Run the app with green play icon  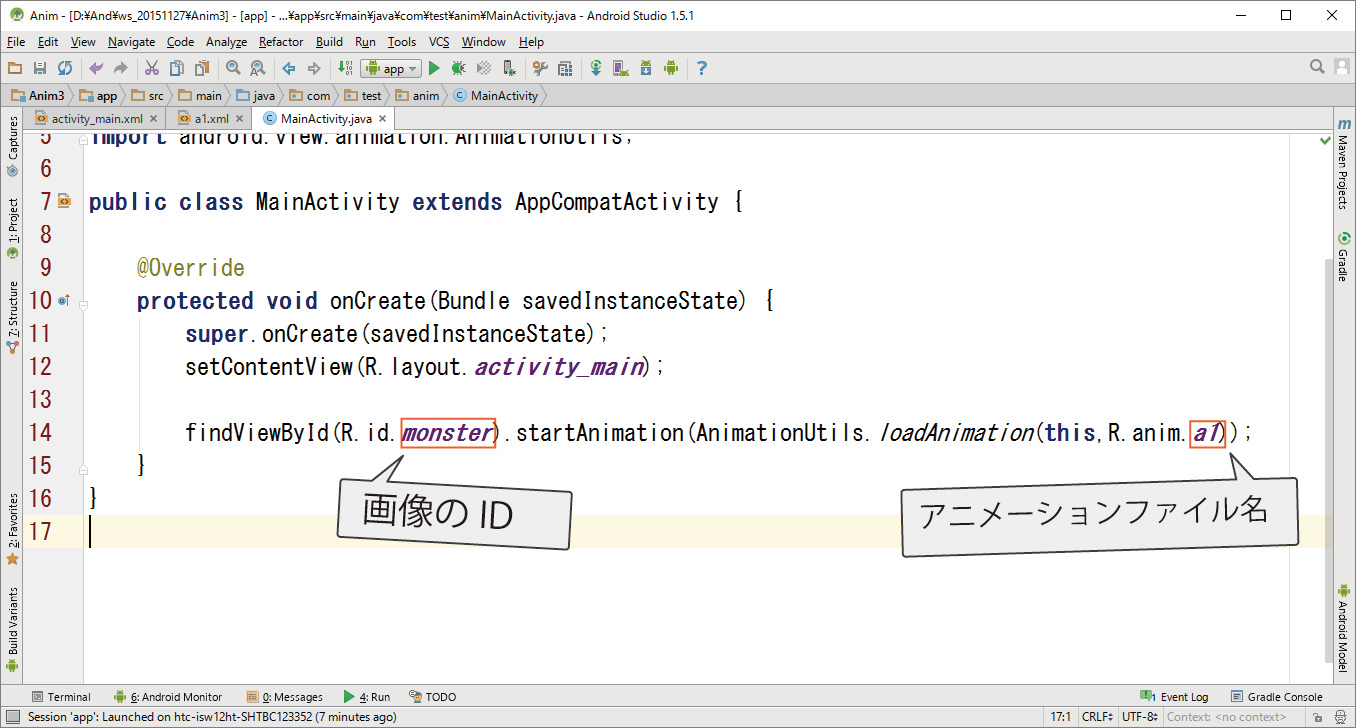coord(434,68)
